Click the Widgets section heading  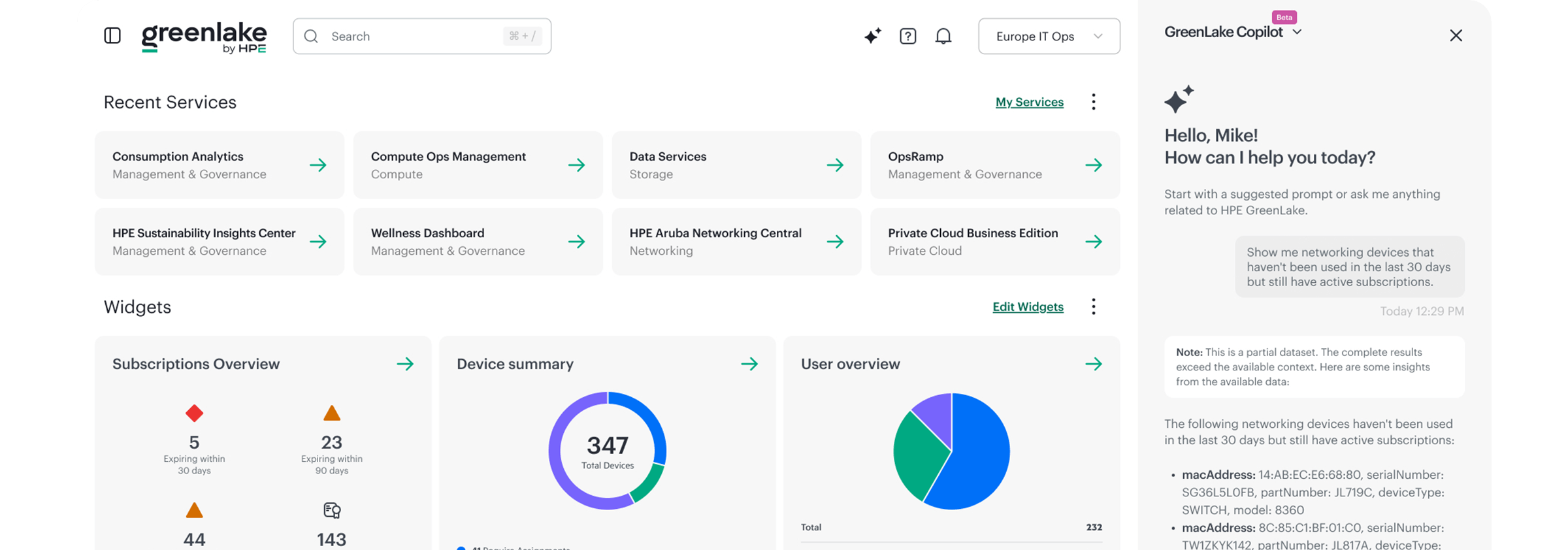pos(137,307)
